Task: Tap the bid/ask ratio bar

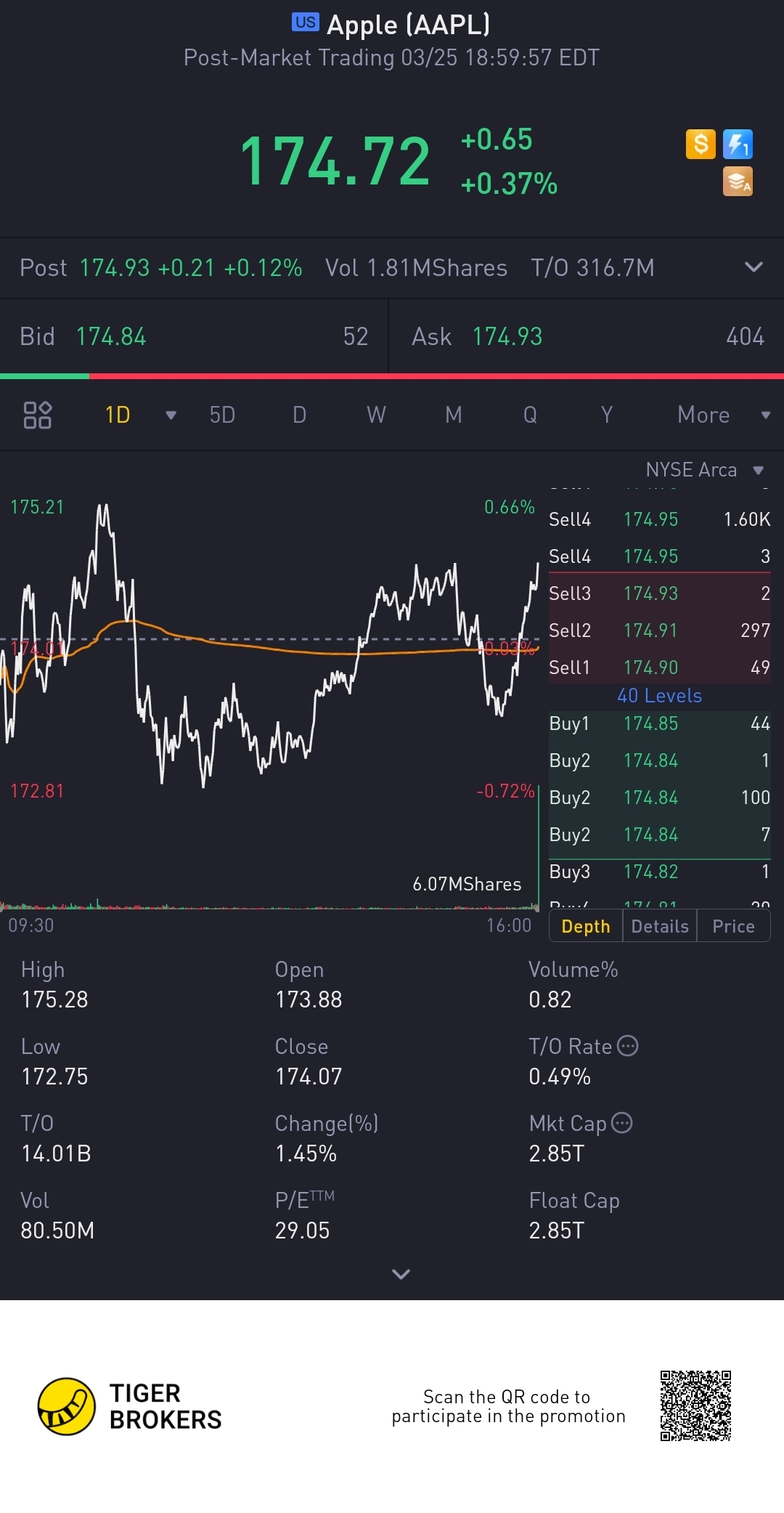Action: pyautogui.click(x=392, y=376)
